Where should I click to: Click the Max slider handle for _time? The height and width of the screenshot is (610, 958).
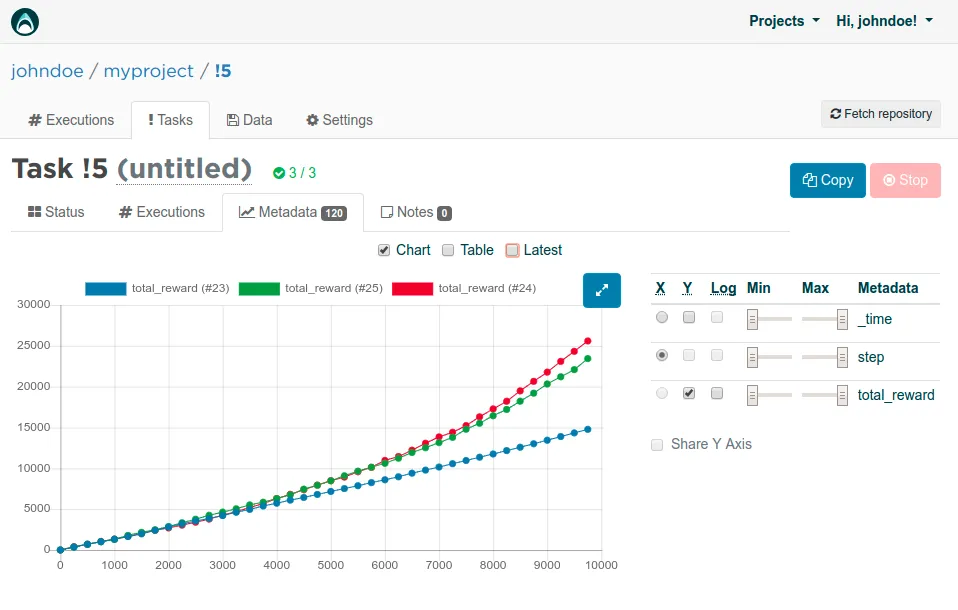coord(842,319)
